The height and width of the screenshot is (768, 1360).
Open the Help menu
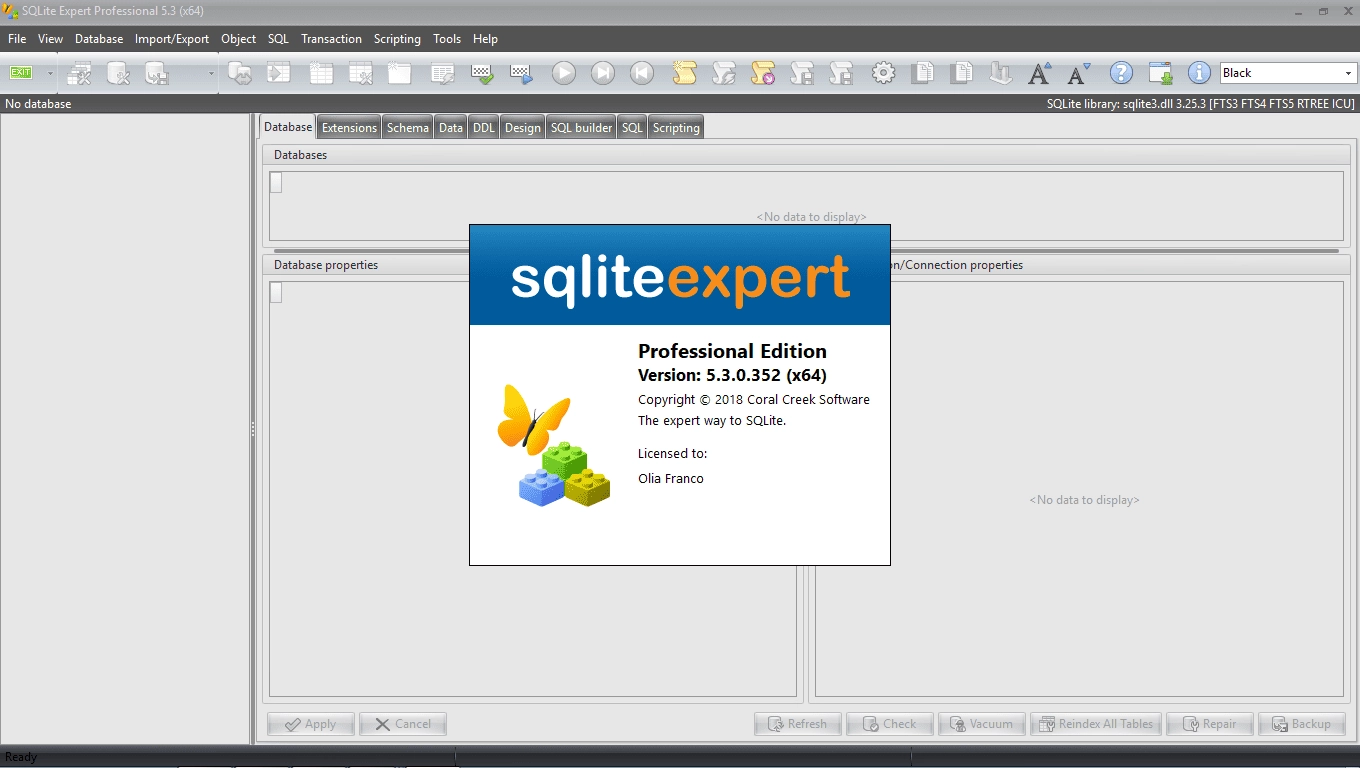tap(485, 39)
